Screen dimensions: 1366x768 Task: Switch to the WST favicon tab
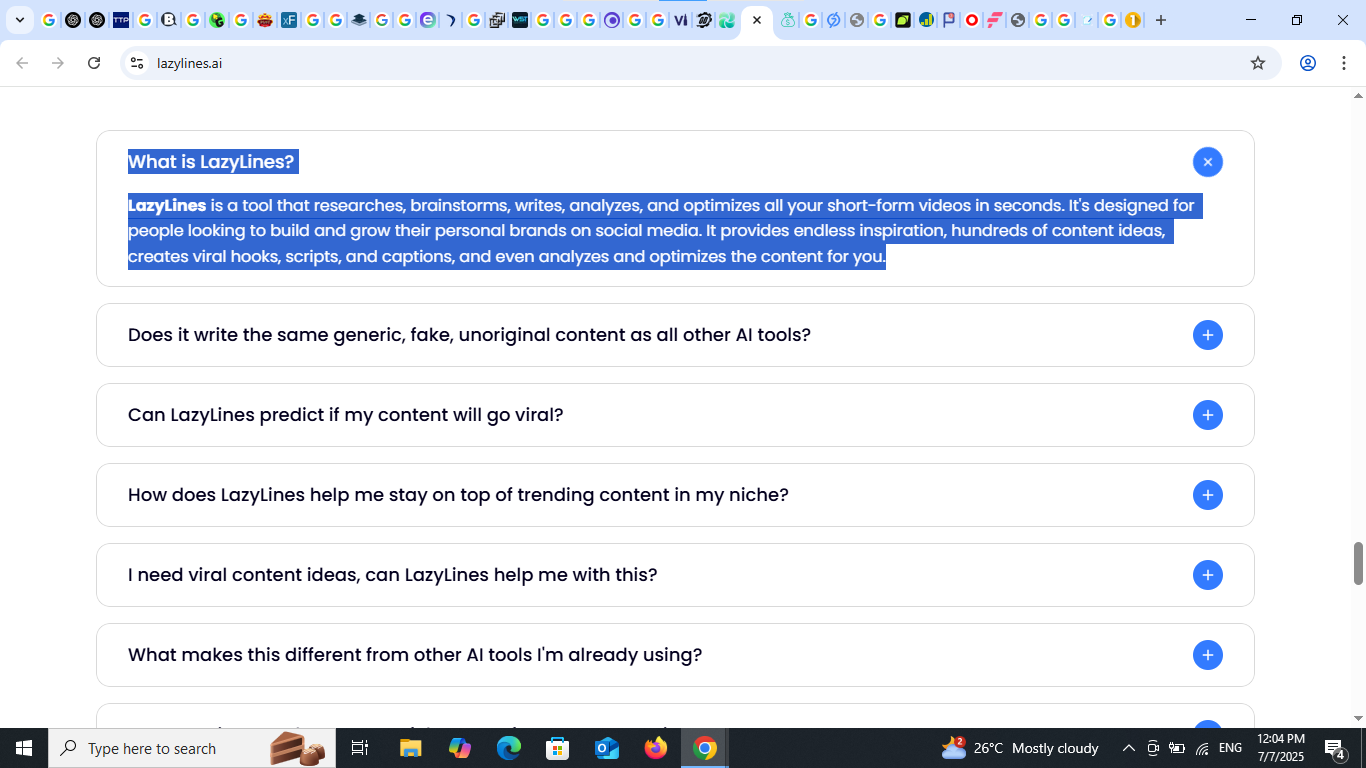tap(520, 20)
